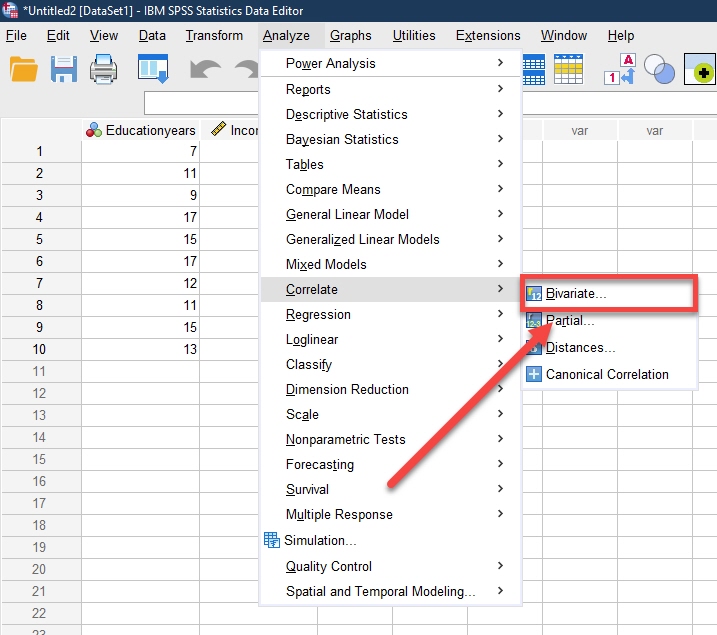
Task: Click the Bivariate correlation icon
Action: point(534,293)
